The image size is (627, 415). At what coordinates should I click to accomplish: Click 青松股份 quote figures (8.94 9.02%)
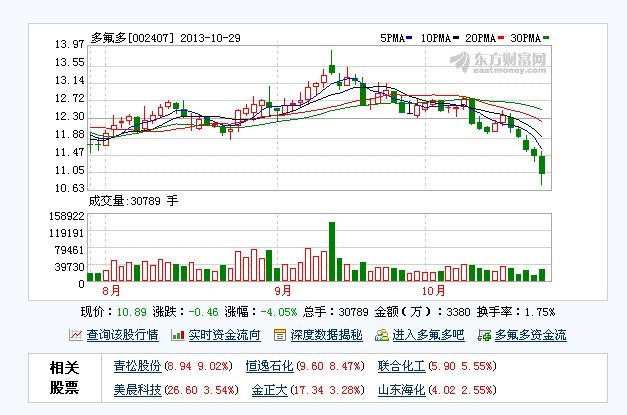199,366
